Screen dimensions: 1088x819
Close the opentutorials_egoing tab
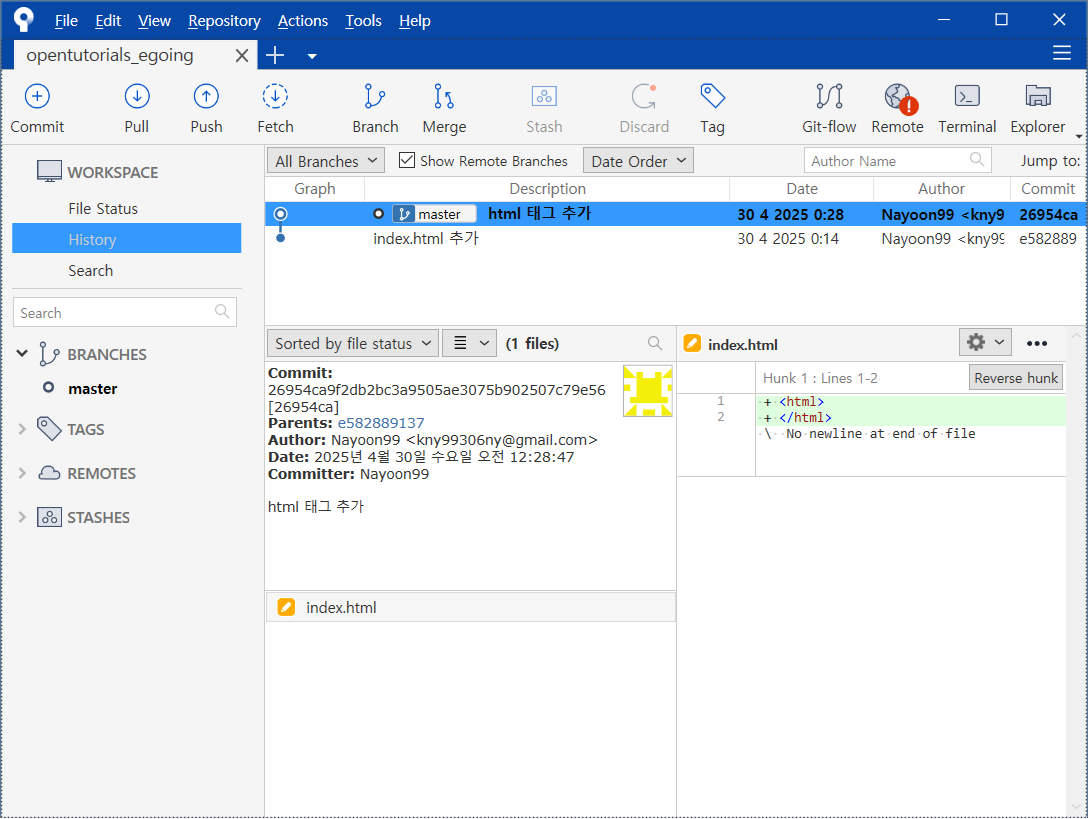pos(241,56)
